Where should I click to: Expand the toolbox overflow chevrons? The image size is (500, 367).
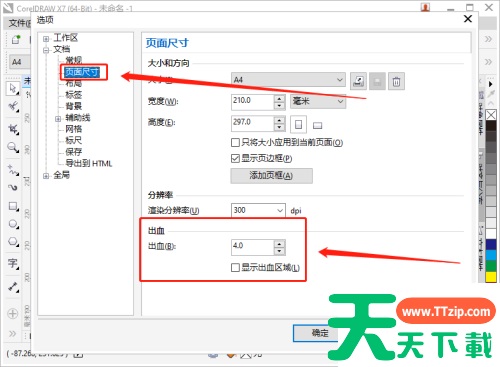coord(12,333)
